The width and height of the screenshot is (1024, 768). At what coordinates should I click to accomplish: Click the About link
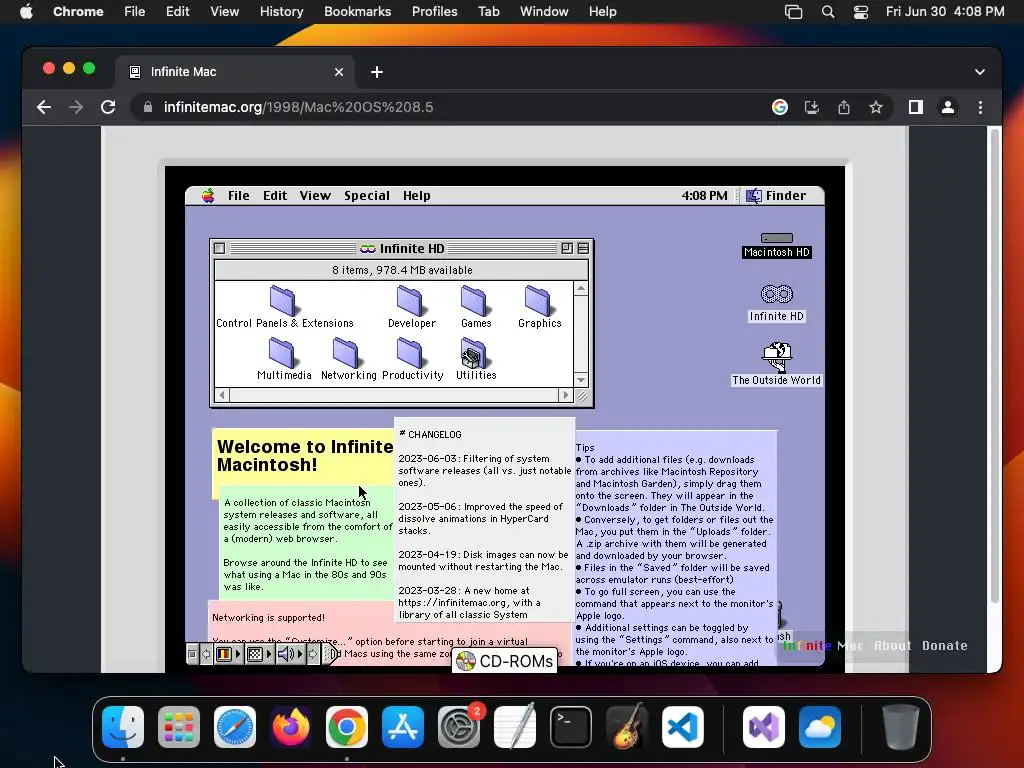892,645
